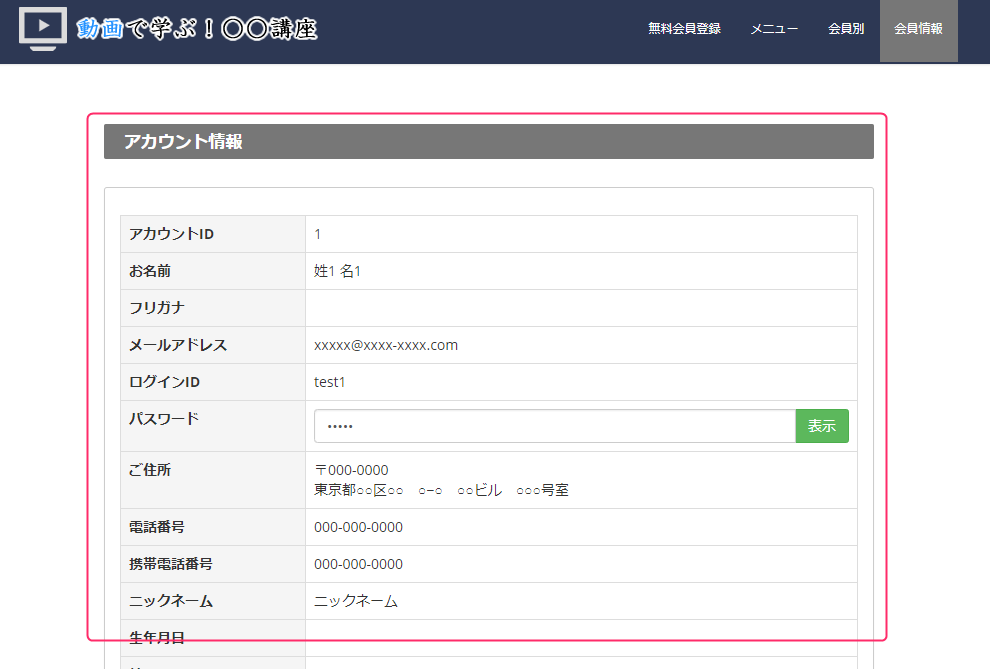The width and height of the screenshot is (990, 669).
Task: Click the email address xxxxx@xxxx-xxxx.com
Action: 386,345
